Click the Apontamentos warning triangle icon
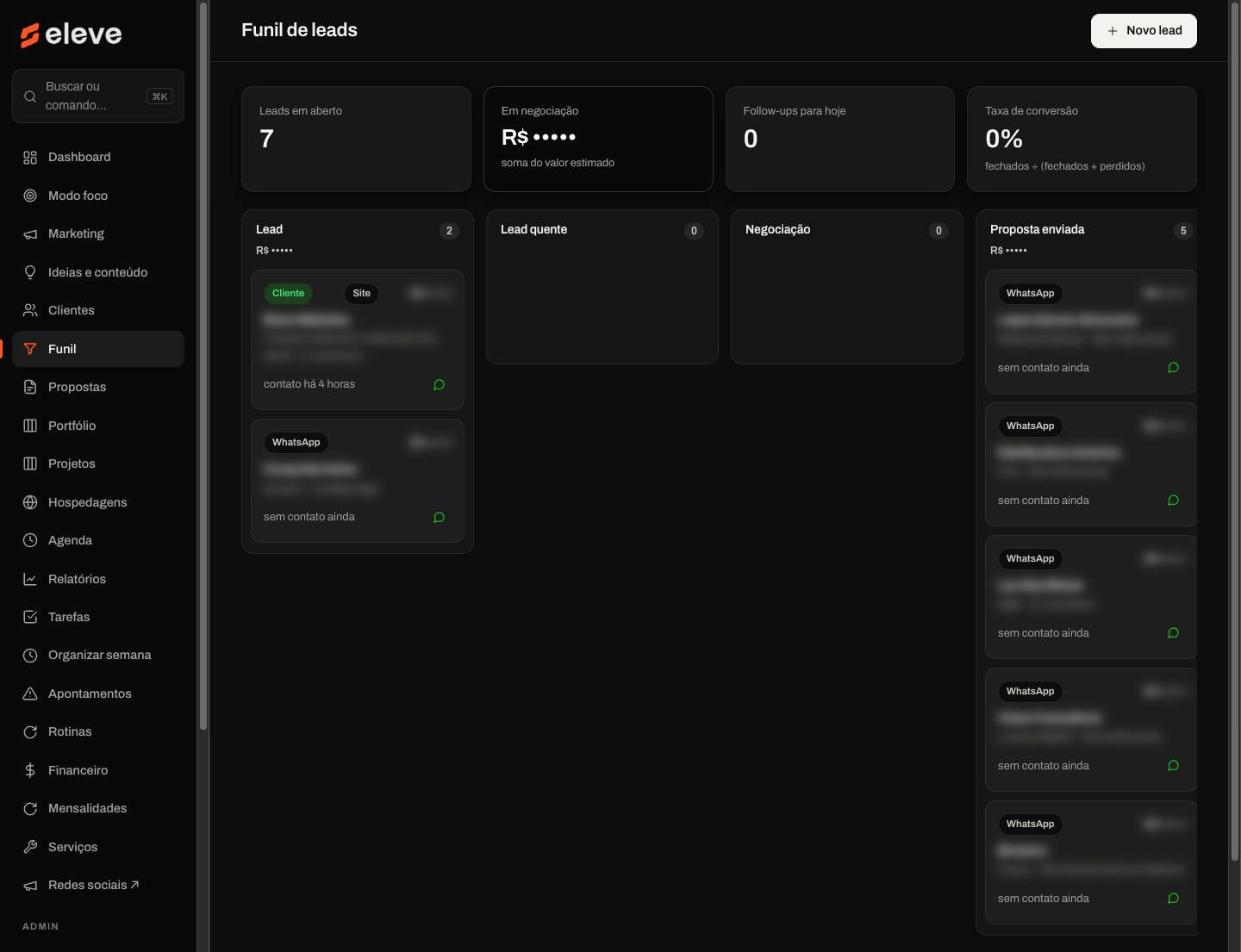 click(x=30, y=694)
